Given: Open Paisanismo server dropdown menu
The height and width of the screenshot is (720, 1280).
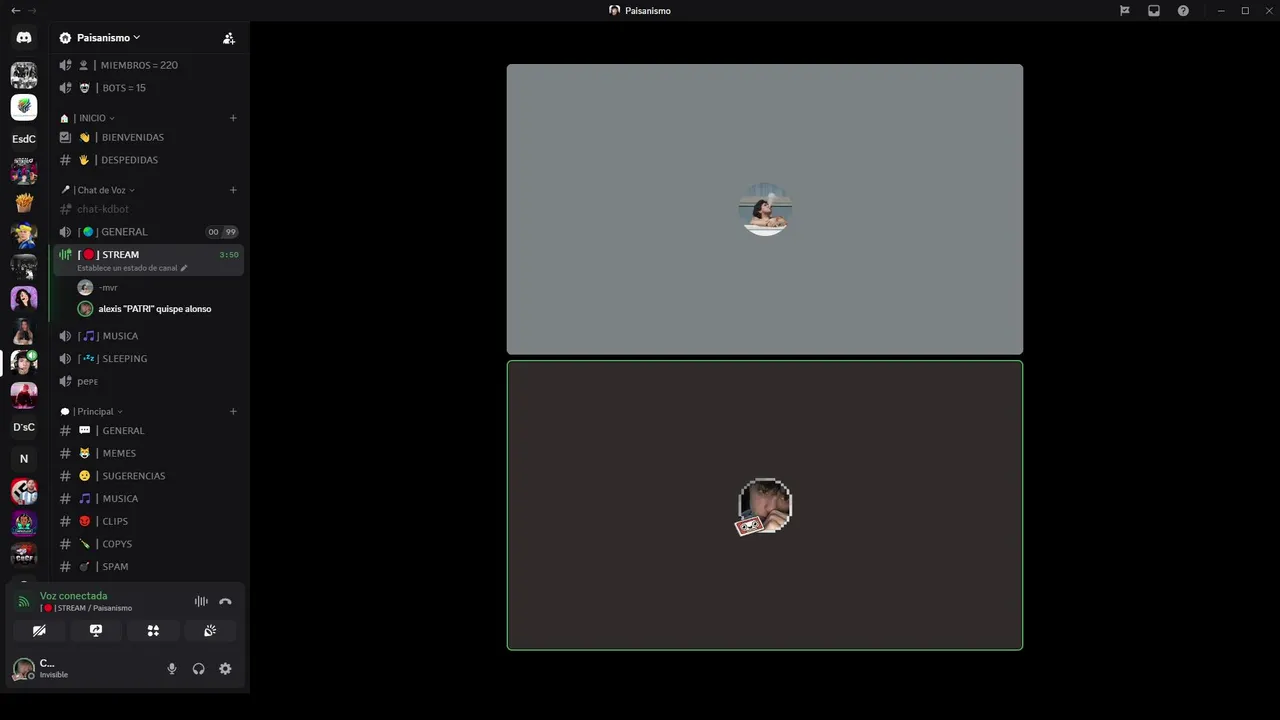Looking at the screenshot, I should coord(108,38).
